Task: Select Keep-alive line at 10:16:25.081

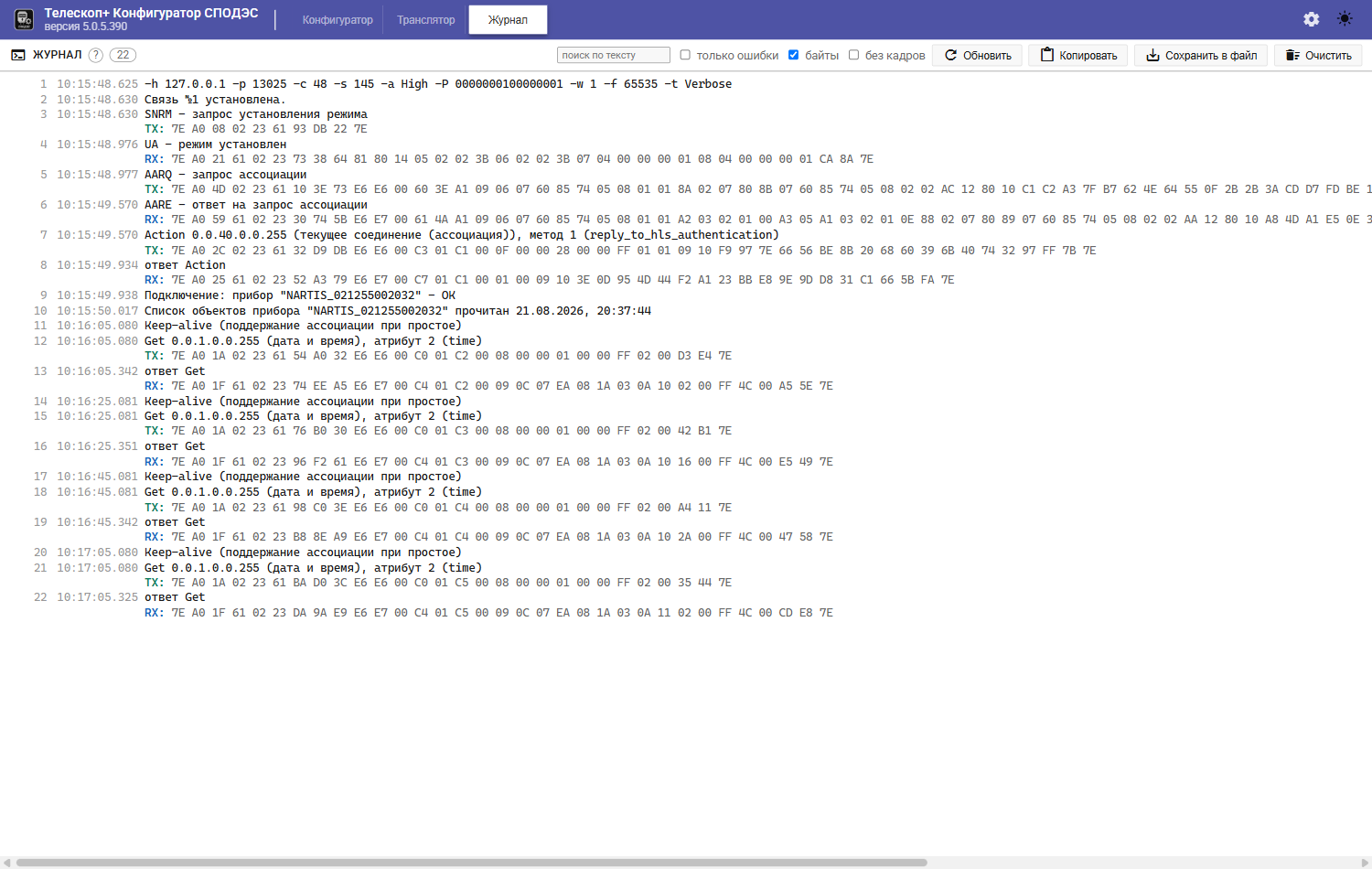Action: [x=303, y=402]
